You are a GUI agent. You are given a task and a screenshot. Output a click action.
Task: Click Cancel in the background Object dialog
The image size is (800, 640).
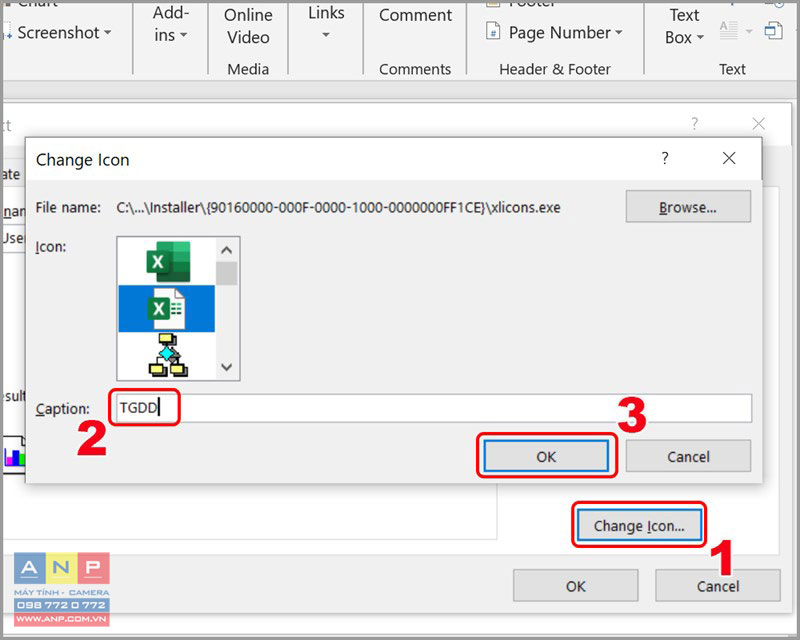pyautogui.click(x=717, y=586)
